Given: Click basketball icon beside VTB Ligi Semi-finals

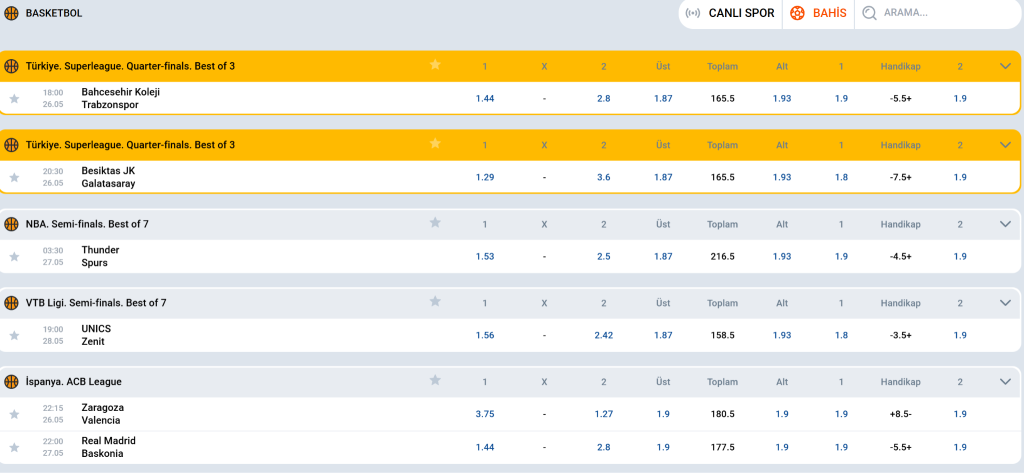Looking at the screenshot, I should point(11,303).
